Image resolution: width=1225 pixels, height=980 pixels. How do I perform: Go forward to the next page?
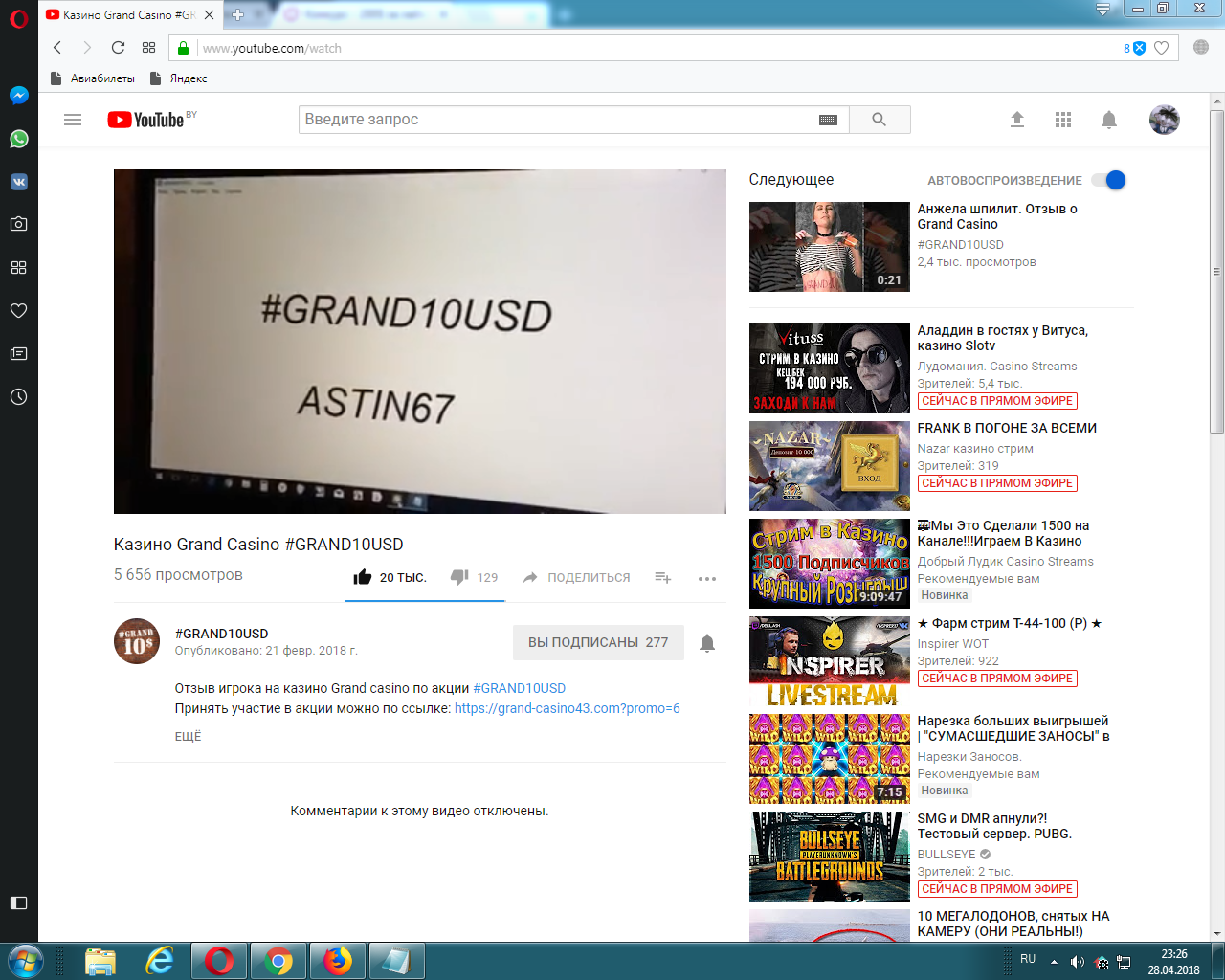click(87, 48)
